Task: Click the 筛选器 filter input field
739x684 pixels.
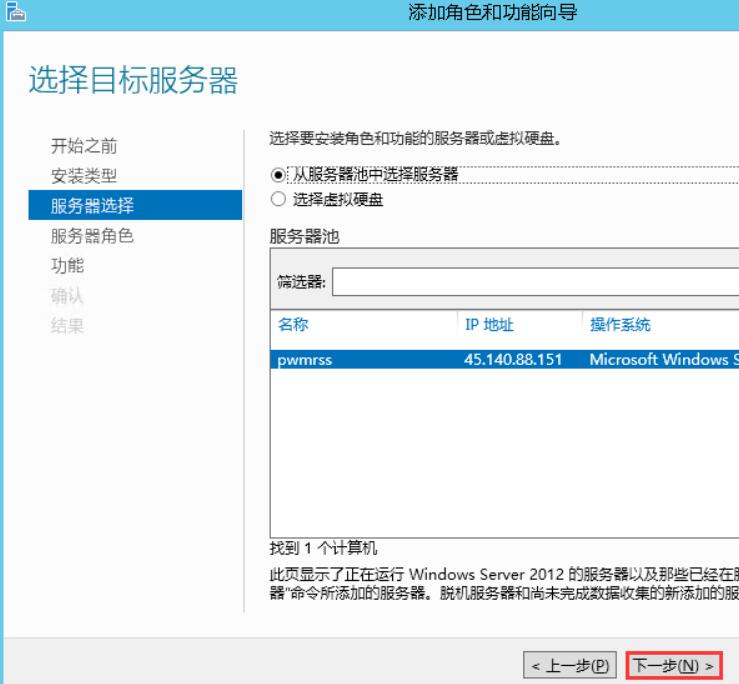Action: tap(535, 282)
